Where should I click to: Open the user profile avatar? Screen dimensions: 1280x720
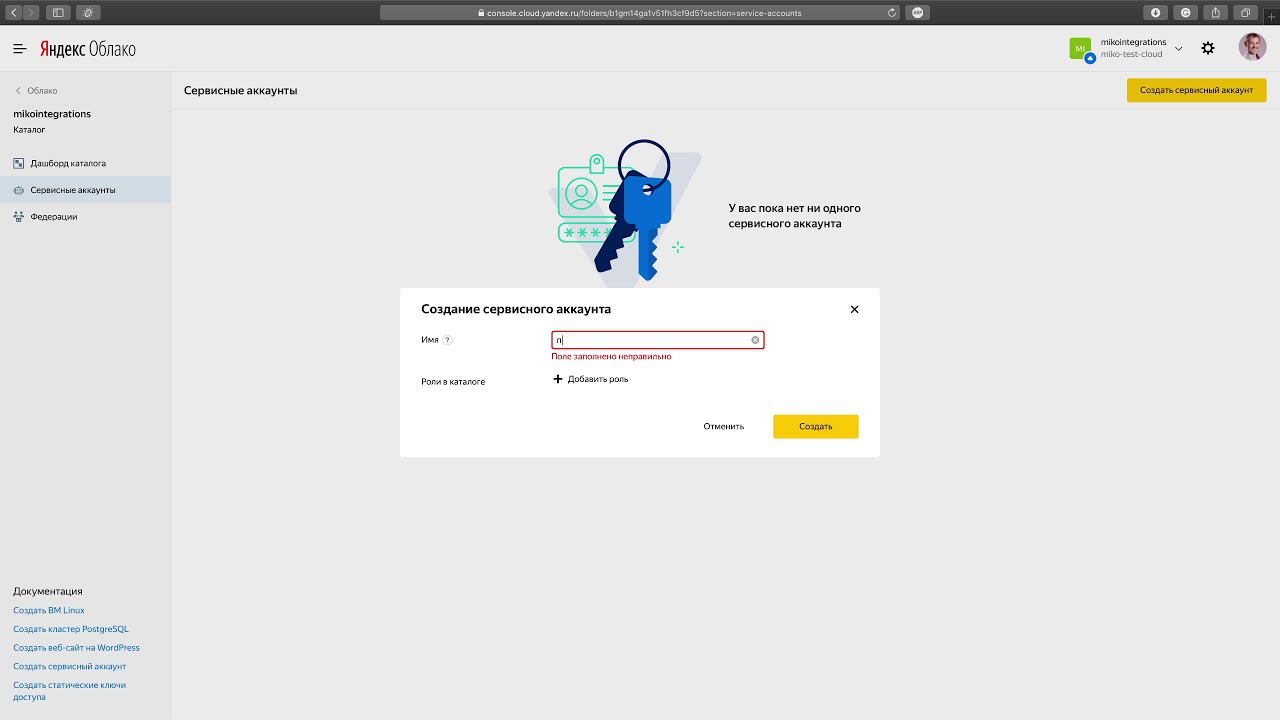point(1252,47)
